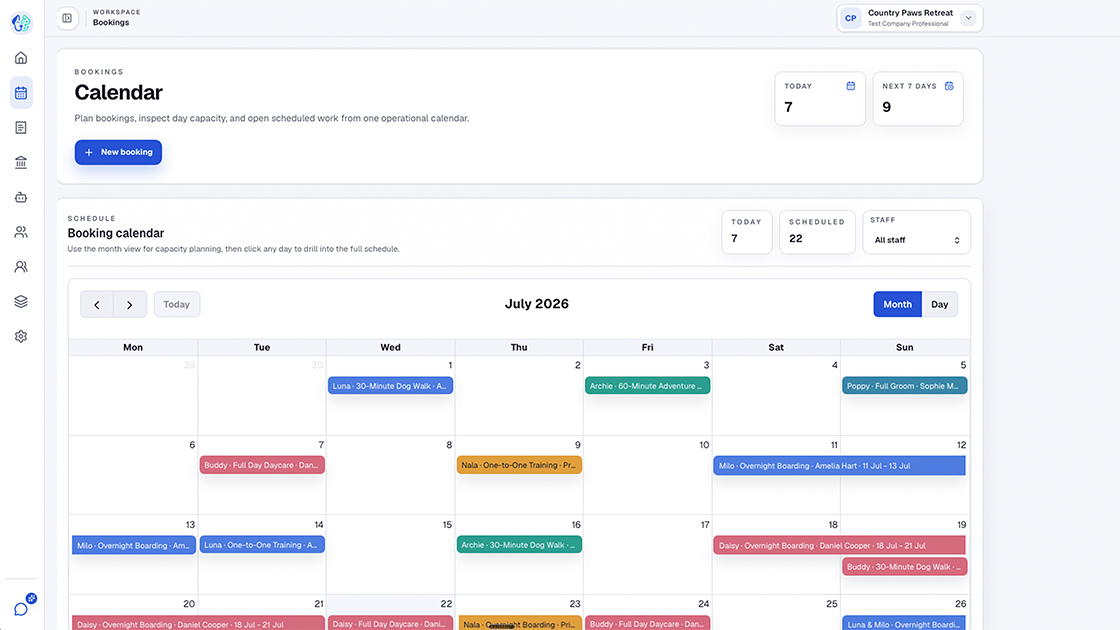
Task: Open Luna One-to-One Training on July 14
Action: coord(262,545)
